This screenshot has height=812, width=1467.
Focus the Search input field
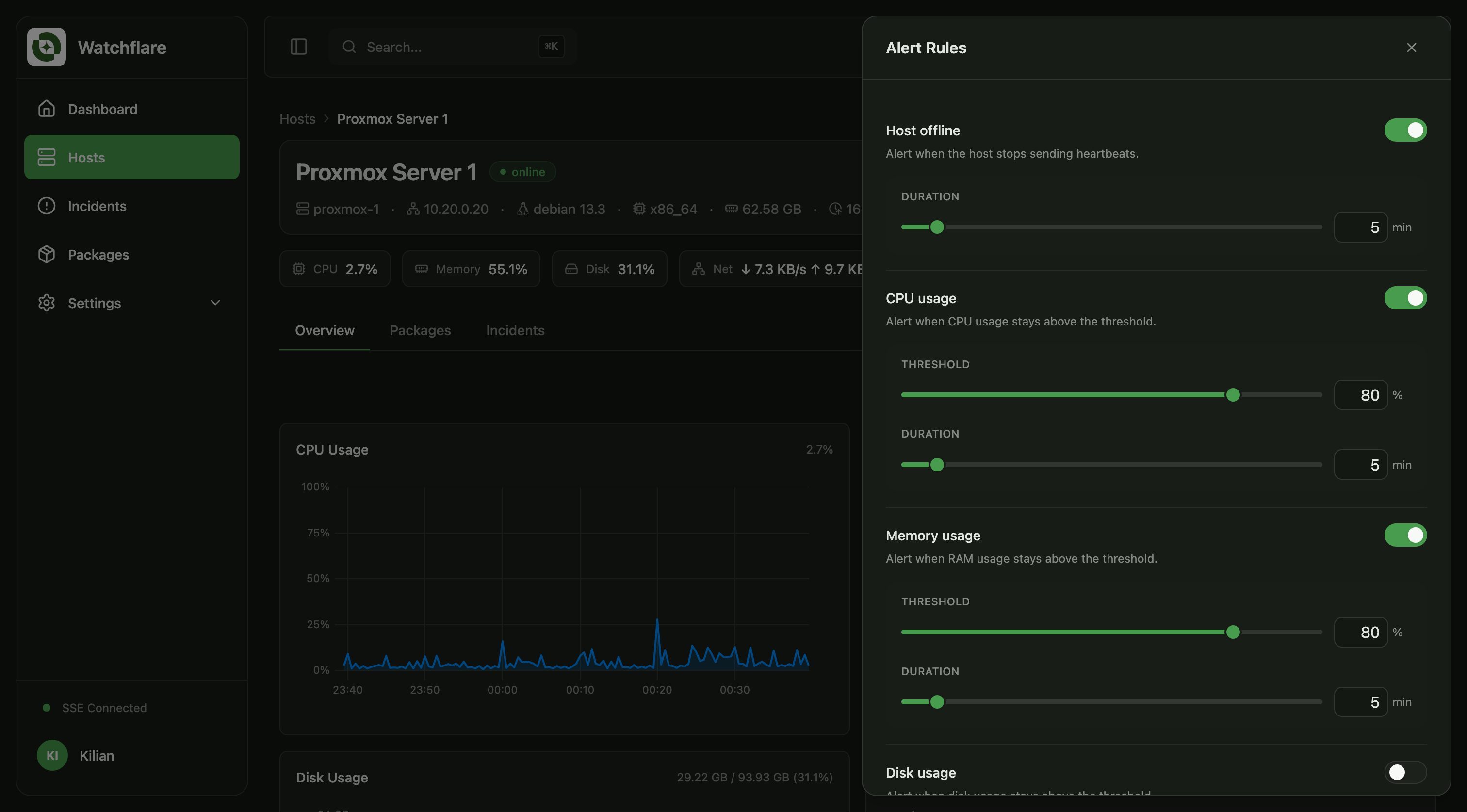point(453,47)
